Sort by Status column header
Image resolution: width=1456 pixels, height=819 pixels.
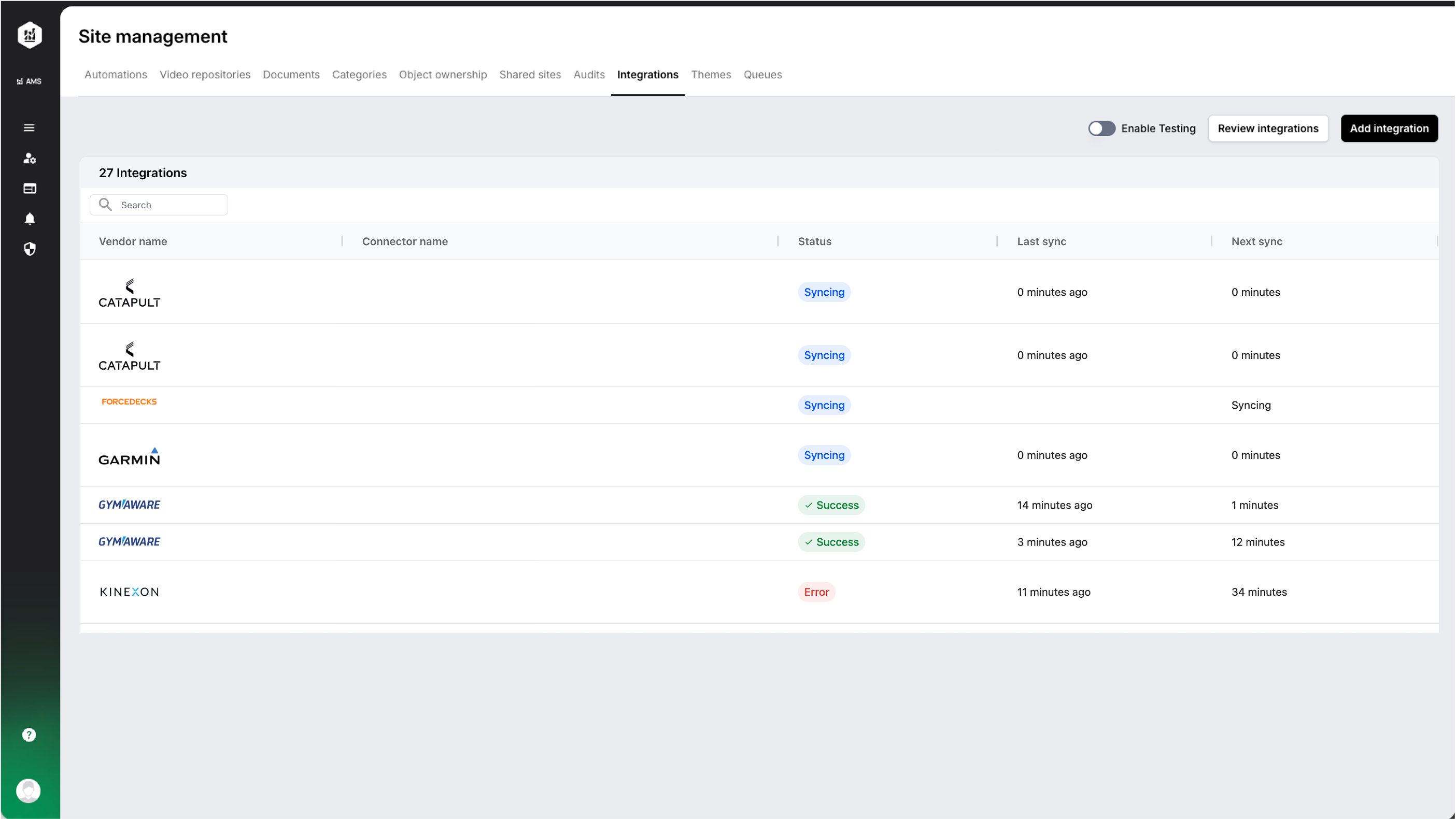coord(814,241)
